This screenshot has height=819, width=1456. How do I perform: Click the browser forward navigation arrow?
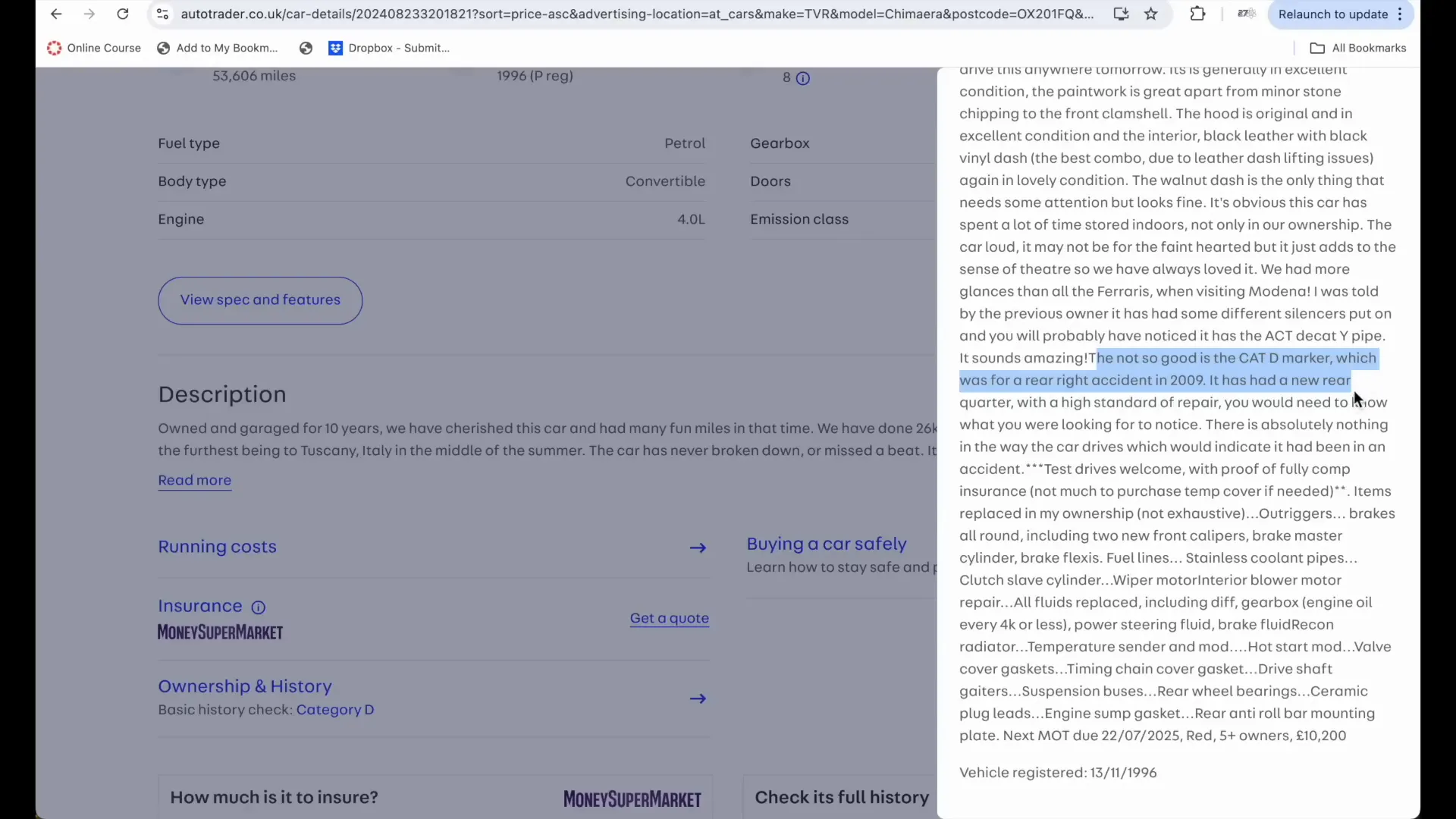[88, 14]
